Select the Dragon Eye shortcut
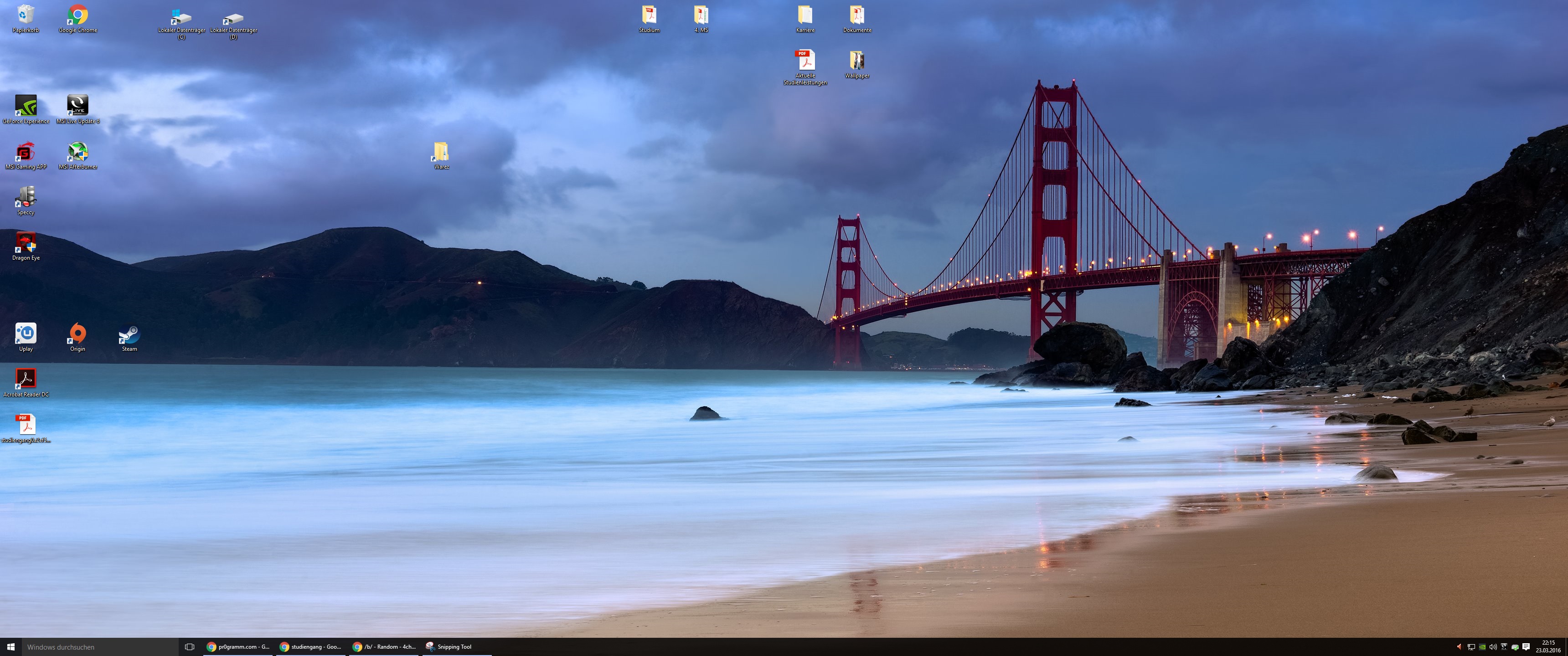 (26, 246)
